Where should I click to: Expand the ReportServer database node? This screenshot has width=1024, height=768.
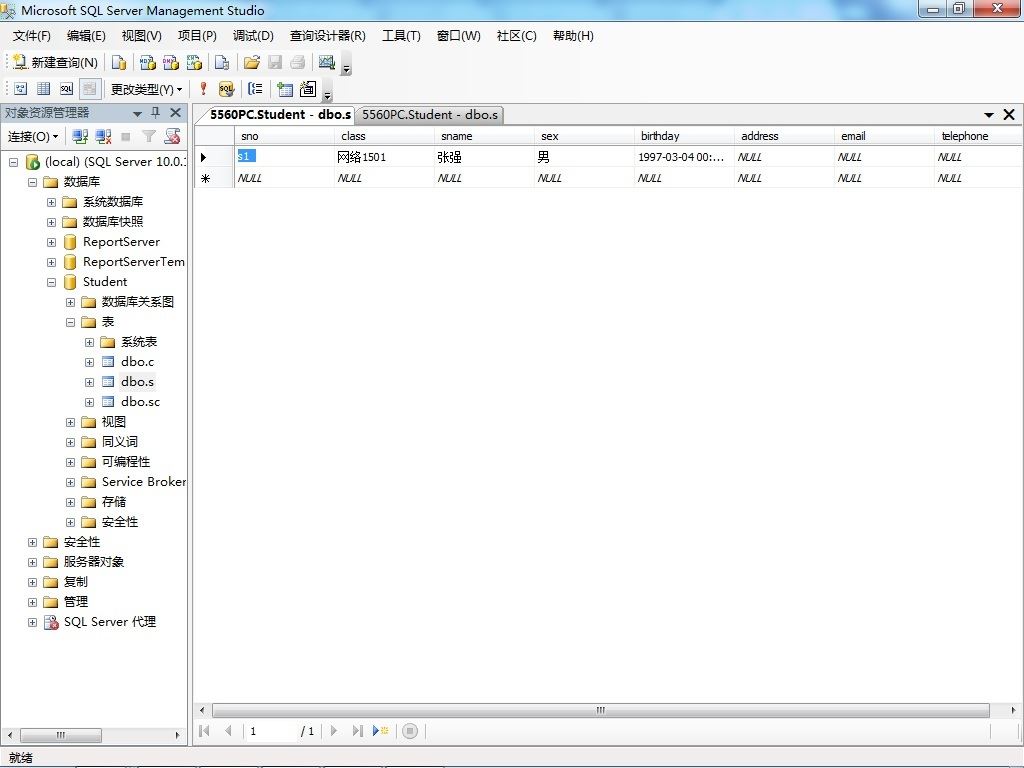[52, 242]
